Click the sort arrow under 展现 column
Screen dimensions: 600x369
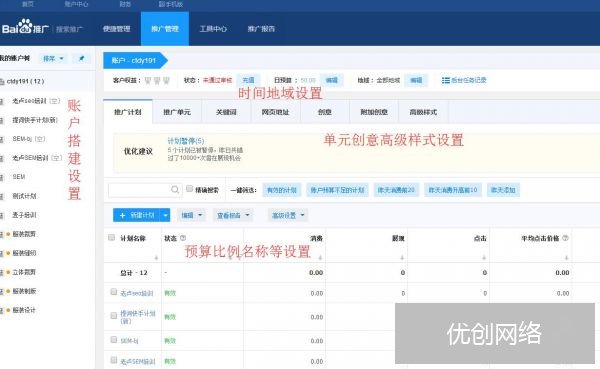(402, 258)
